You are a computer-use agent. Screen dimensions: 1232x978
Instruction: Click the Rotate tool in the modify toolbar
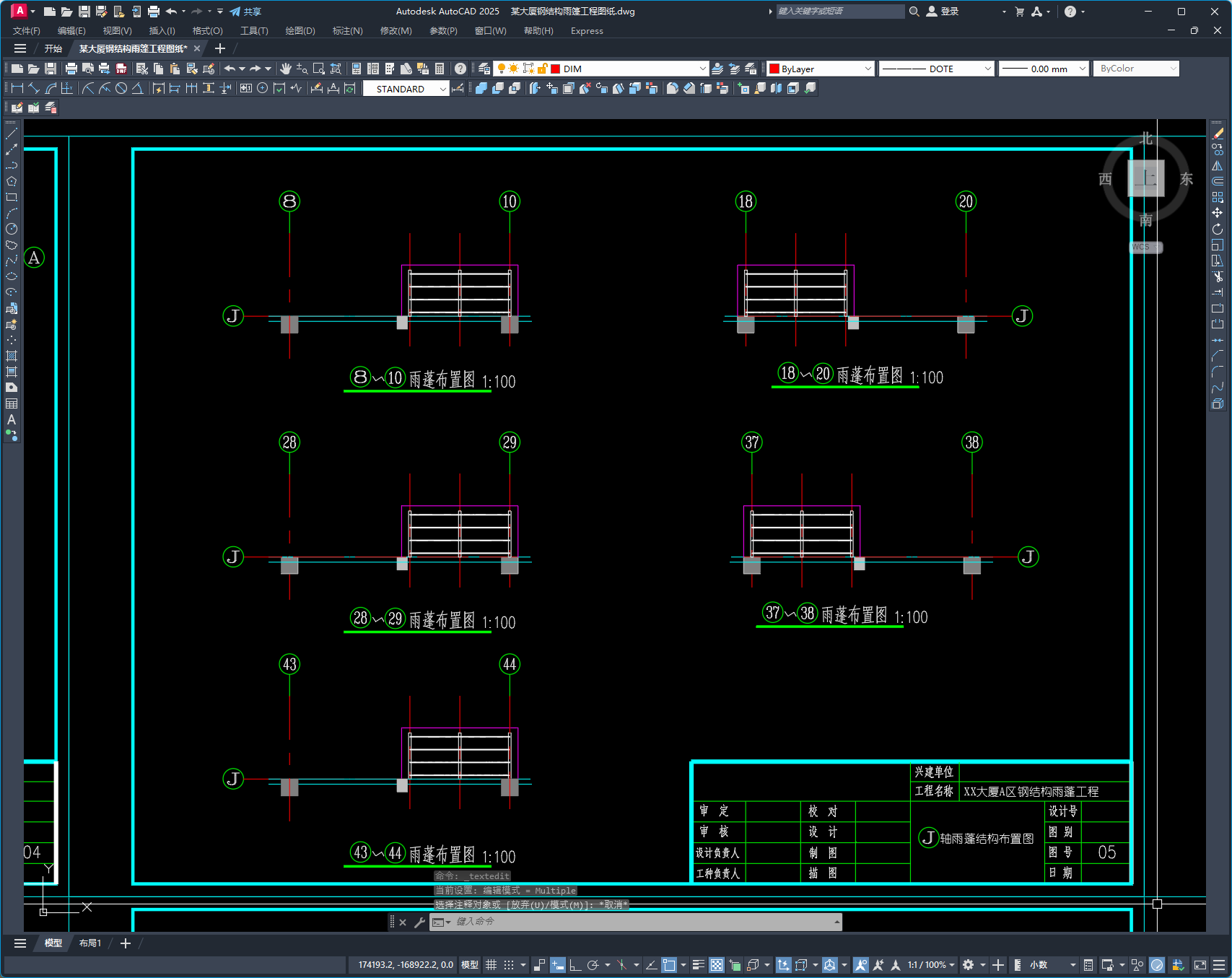click(x=1218, y=229)
